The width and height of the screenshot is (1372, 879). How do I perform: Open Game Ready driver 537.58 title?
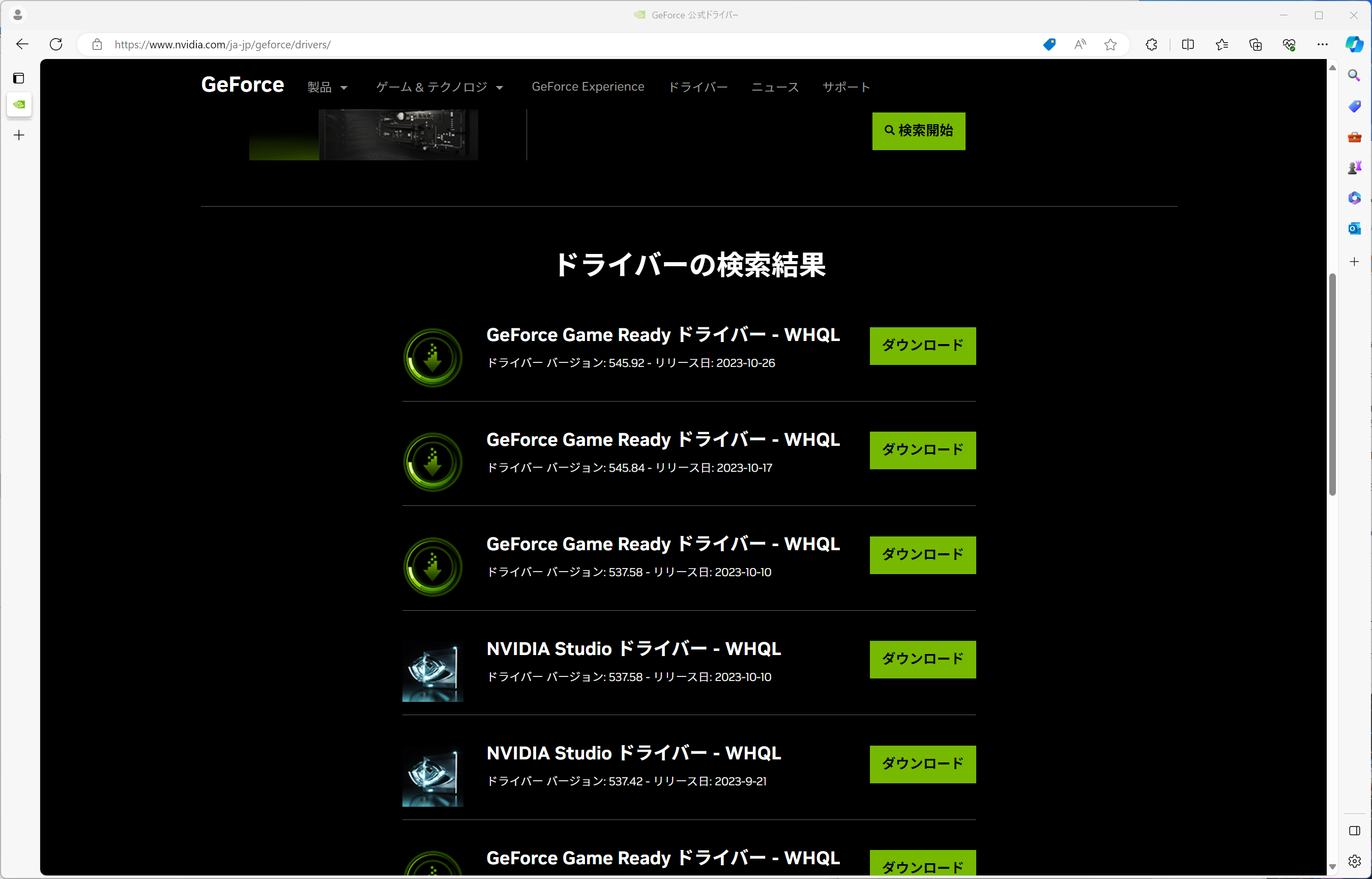tap(663, 544)
